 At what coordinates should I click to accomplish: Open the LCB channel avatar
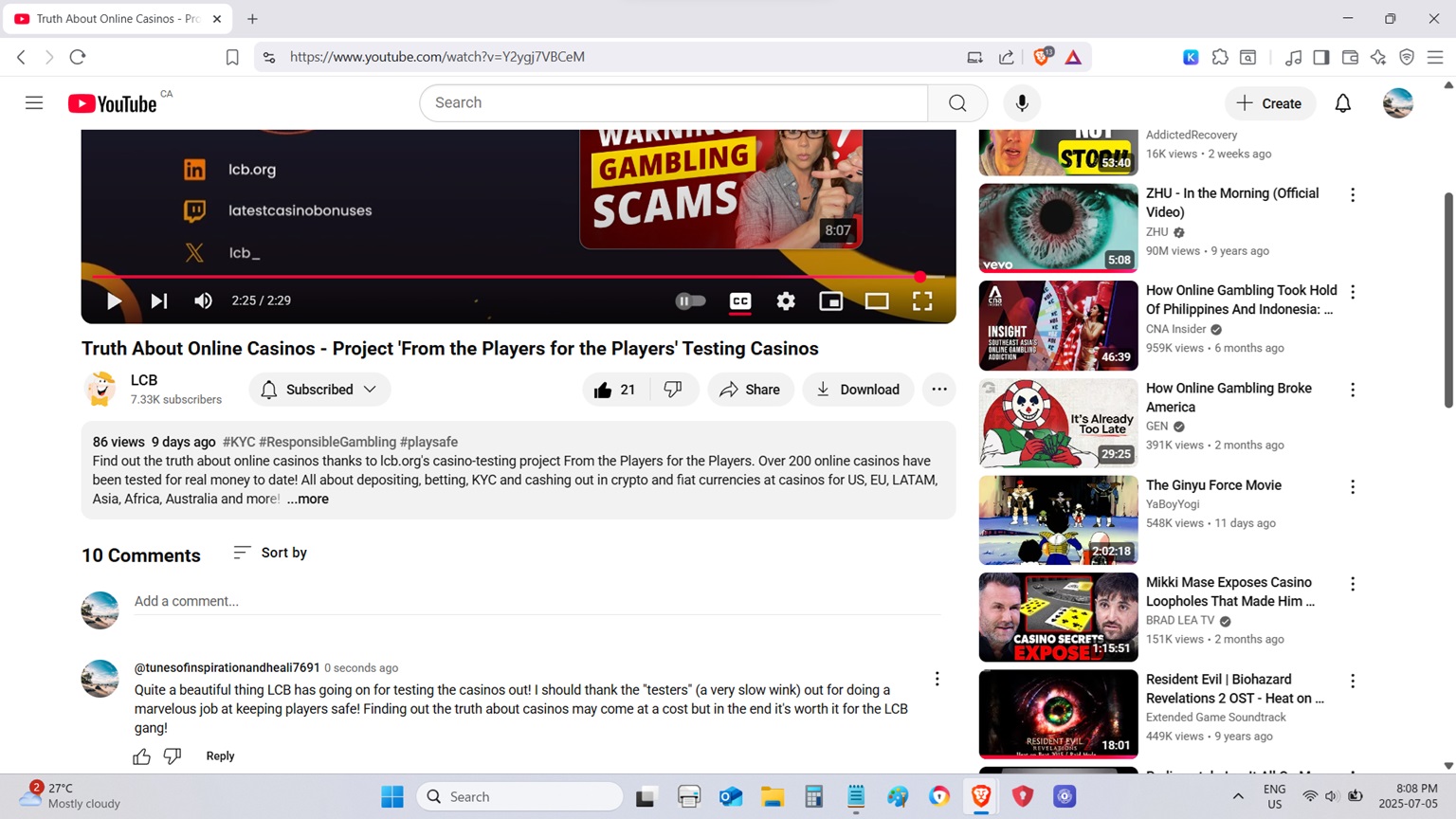(x=100, y=390)
